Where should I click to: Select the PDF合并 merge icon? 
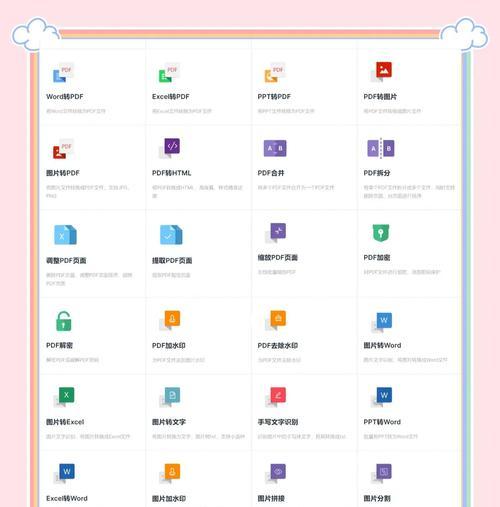pyautogui.click(x=275, y=148)
